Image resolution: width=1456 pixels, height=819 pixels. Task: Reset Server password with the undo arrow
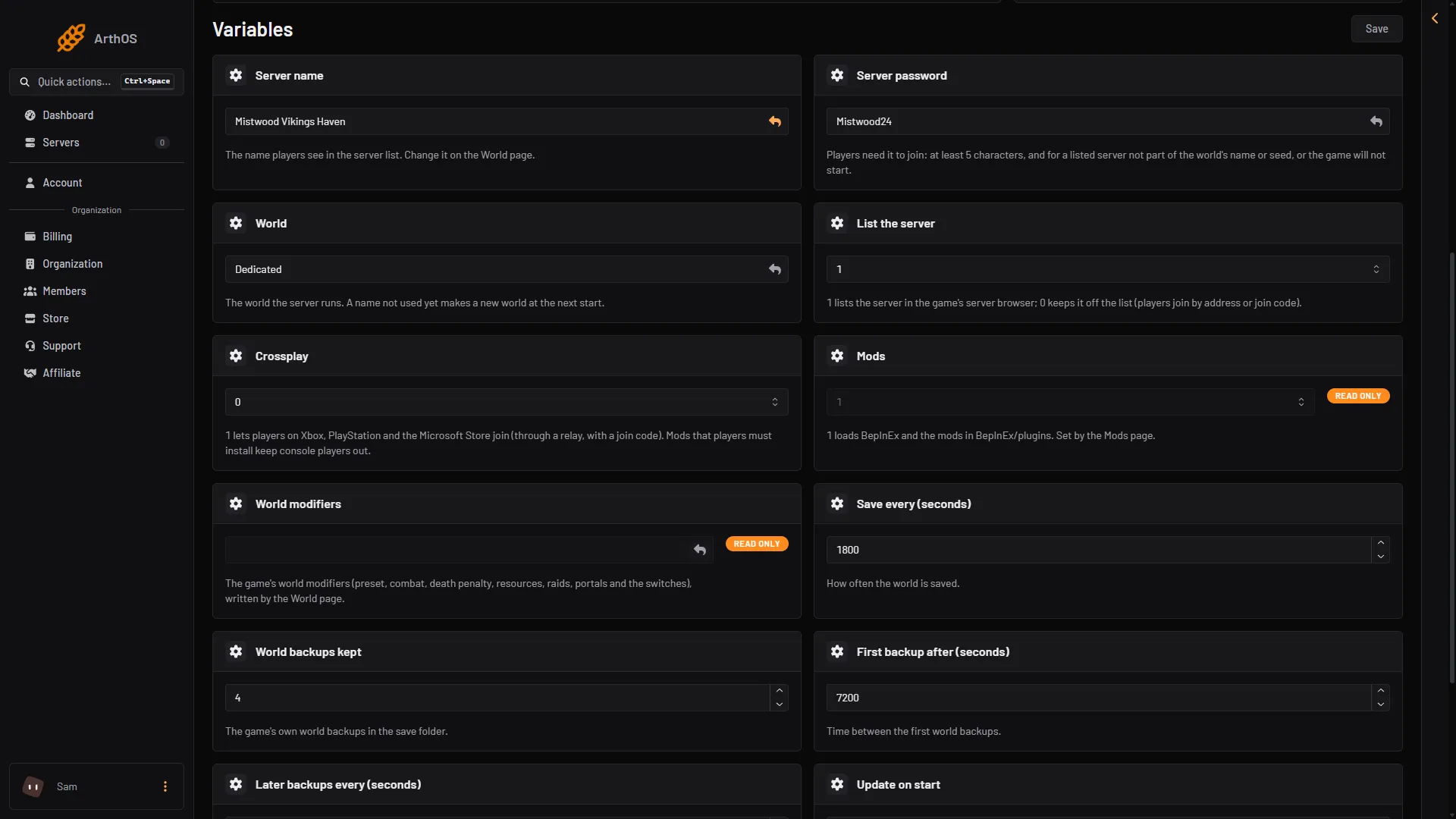click(x=1376, y=121)
